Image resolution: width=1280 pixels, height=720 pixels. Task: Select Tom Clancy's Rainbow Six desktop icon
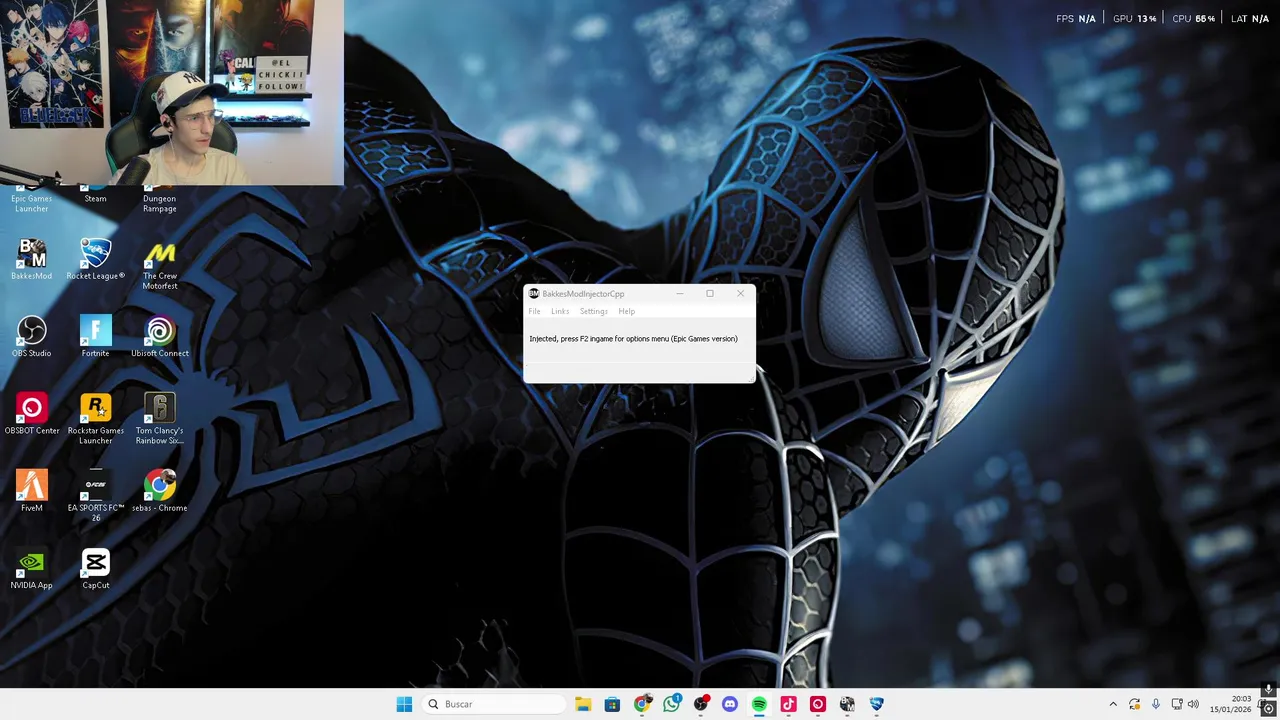159,419
